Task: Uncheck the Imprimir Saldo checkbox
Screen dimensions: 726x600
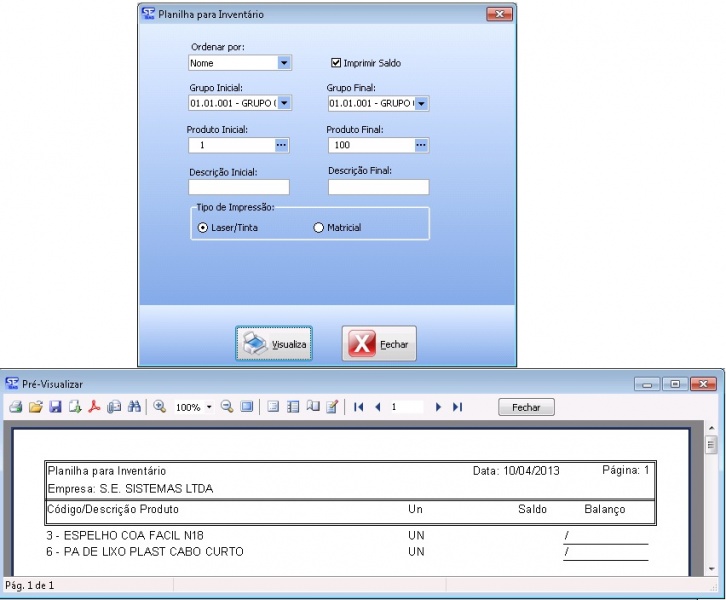Action: pos(336,63)
